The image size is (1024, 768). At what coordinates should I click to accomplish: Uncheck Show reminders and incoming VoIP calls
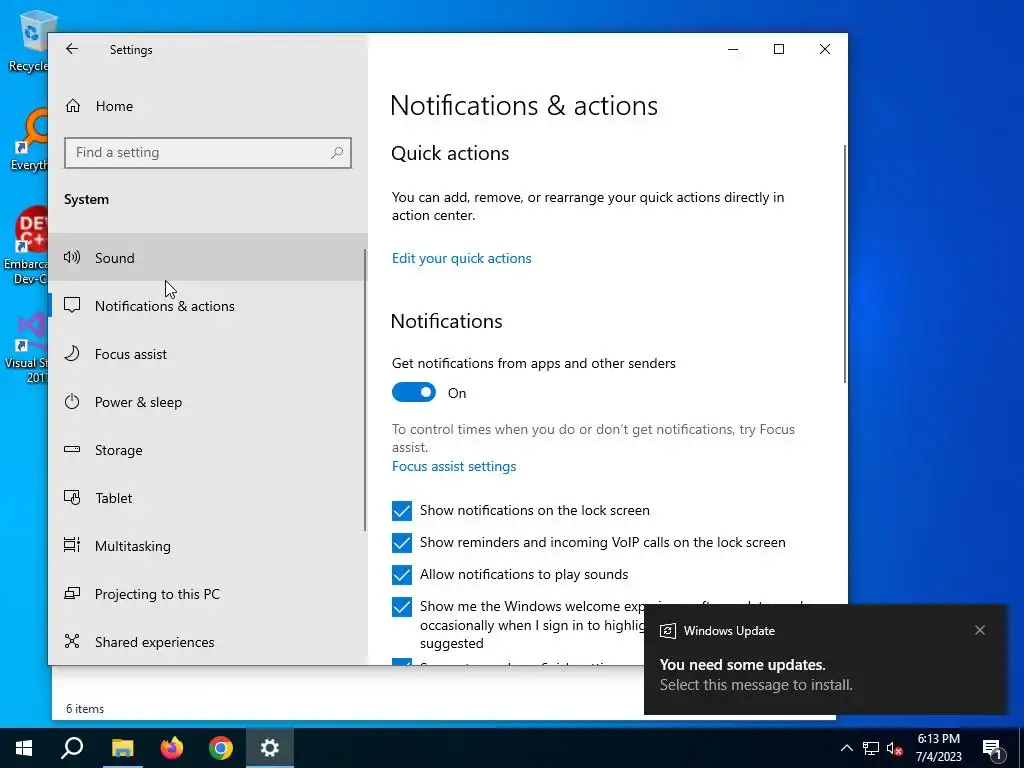coord(402,543)
